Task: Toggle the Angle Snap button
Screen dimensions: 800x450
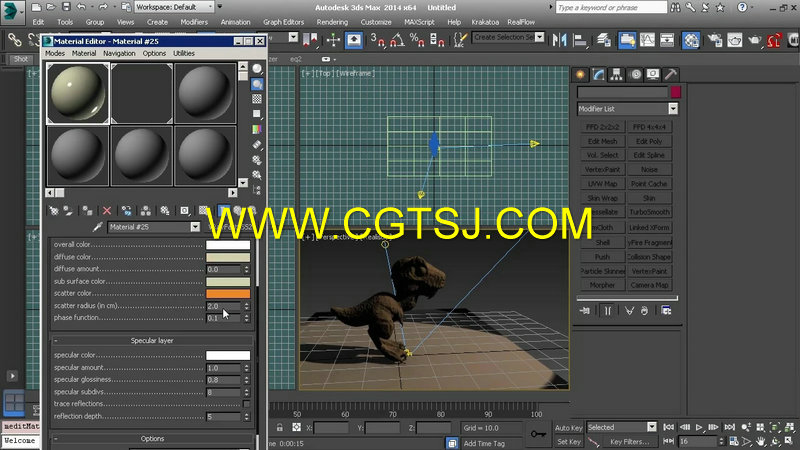Action: coord(397,40)
